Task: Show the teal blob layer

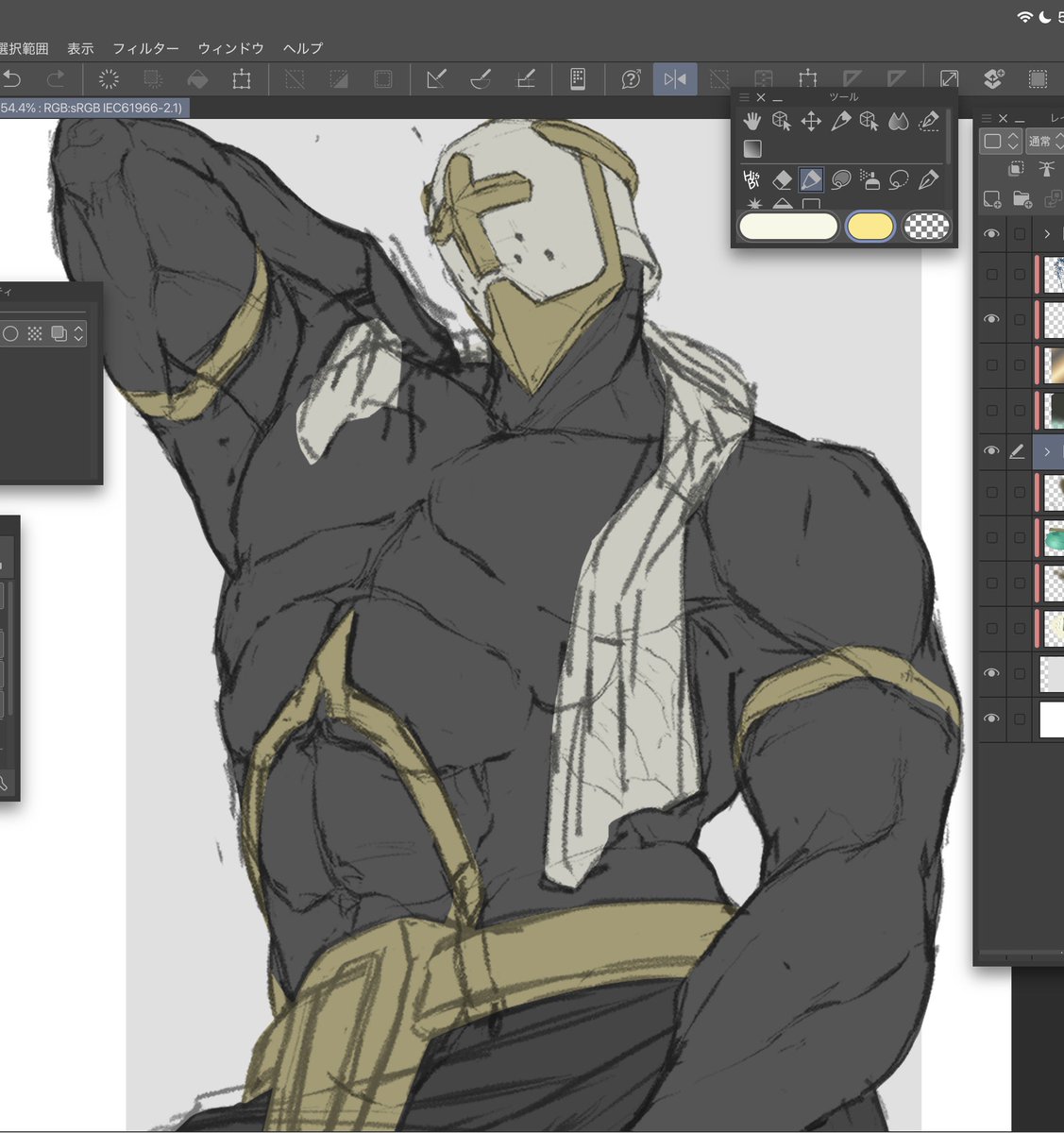Action: click(991, 537)
